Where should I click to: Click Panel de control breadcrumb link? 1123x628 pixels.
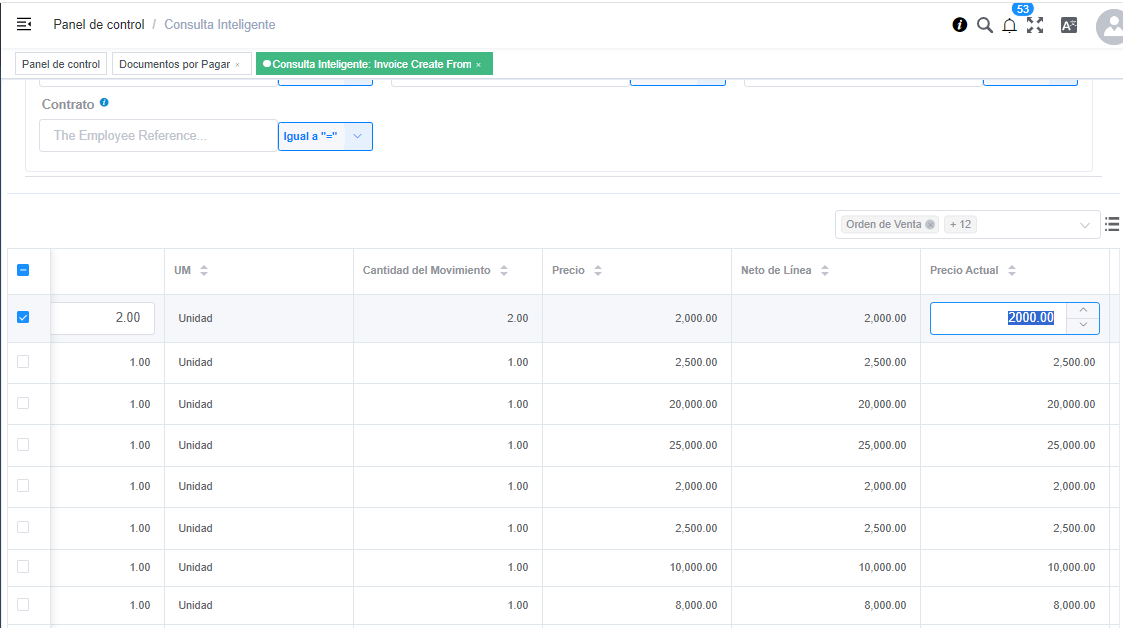[x=98, y=24]
